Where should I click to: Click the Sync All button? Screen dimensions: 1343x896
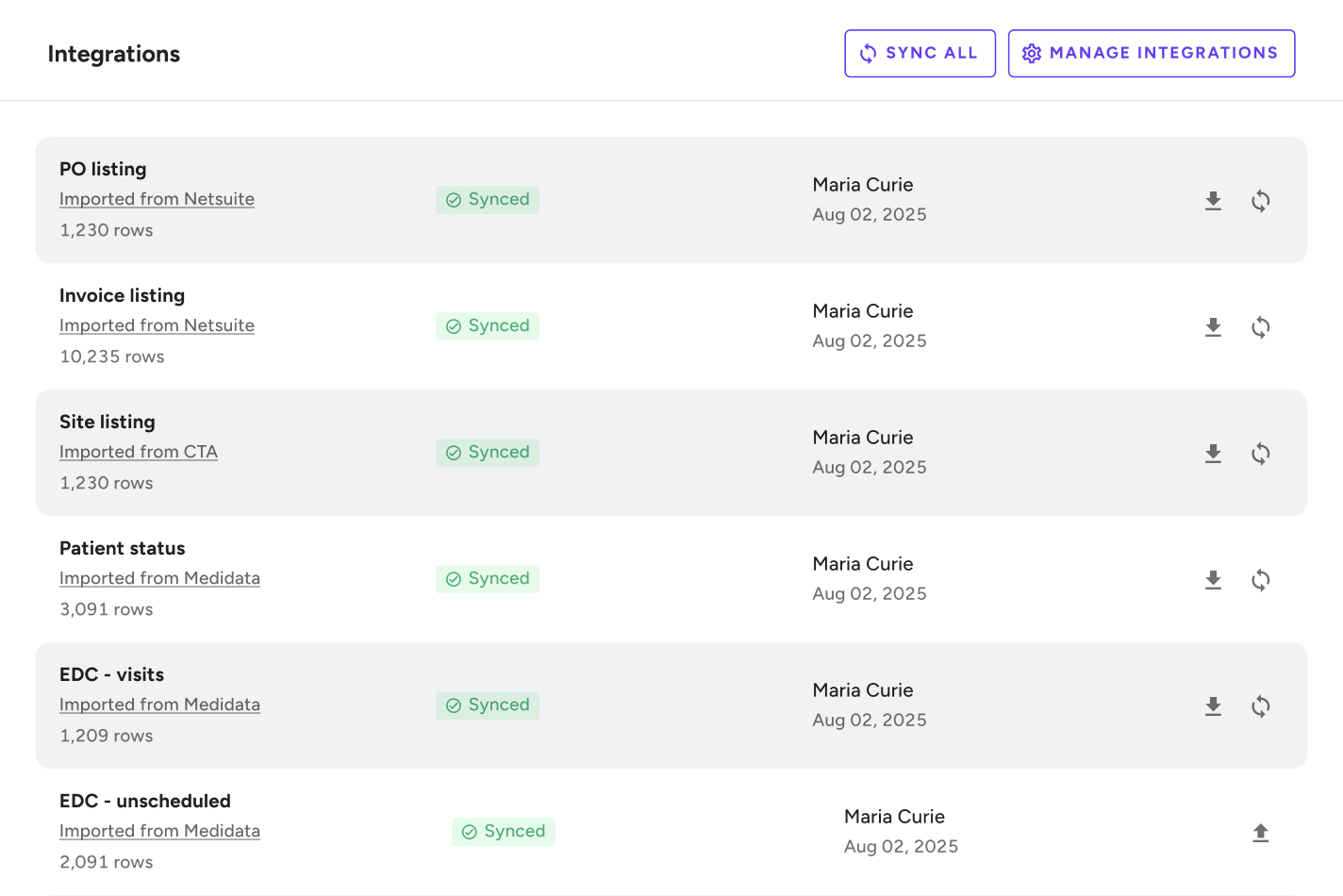[x=920, y=54]
